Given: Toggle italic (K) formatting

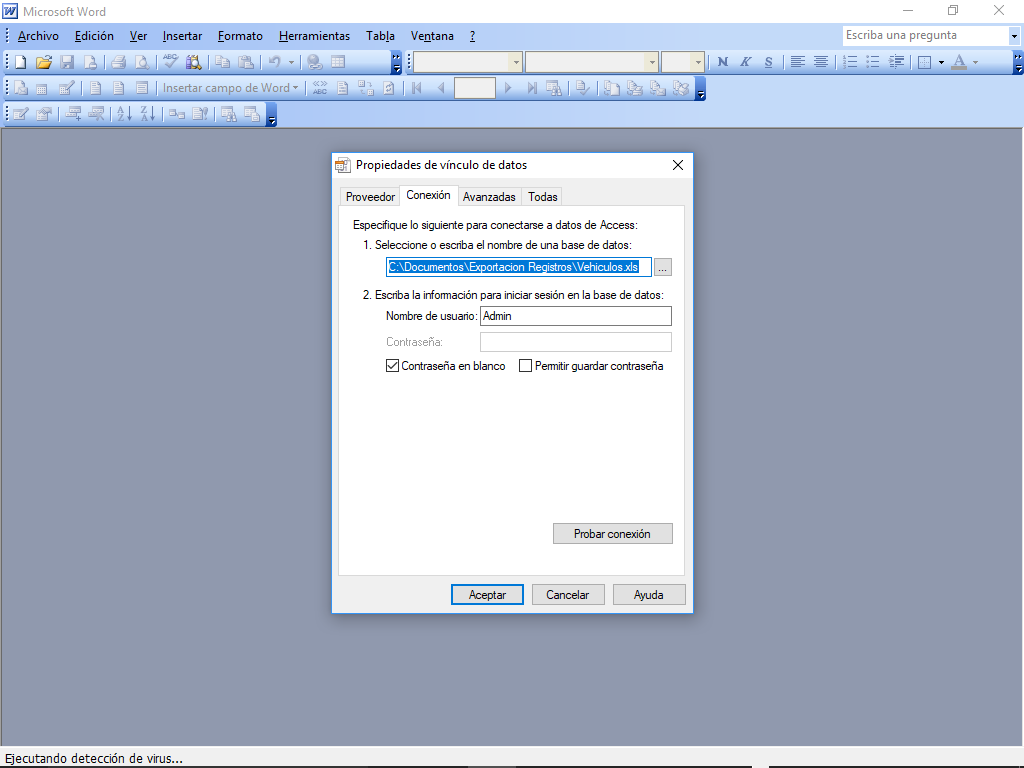Looking at the screenshot, I should click(x=745, y=62).
